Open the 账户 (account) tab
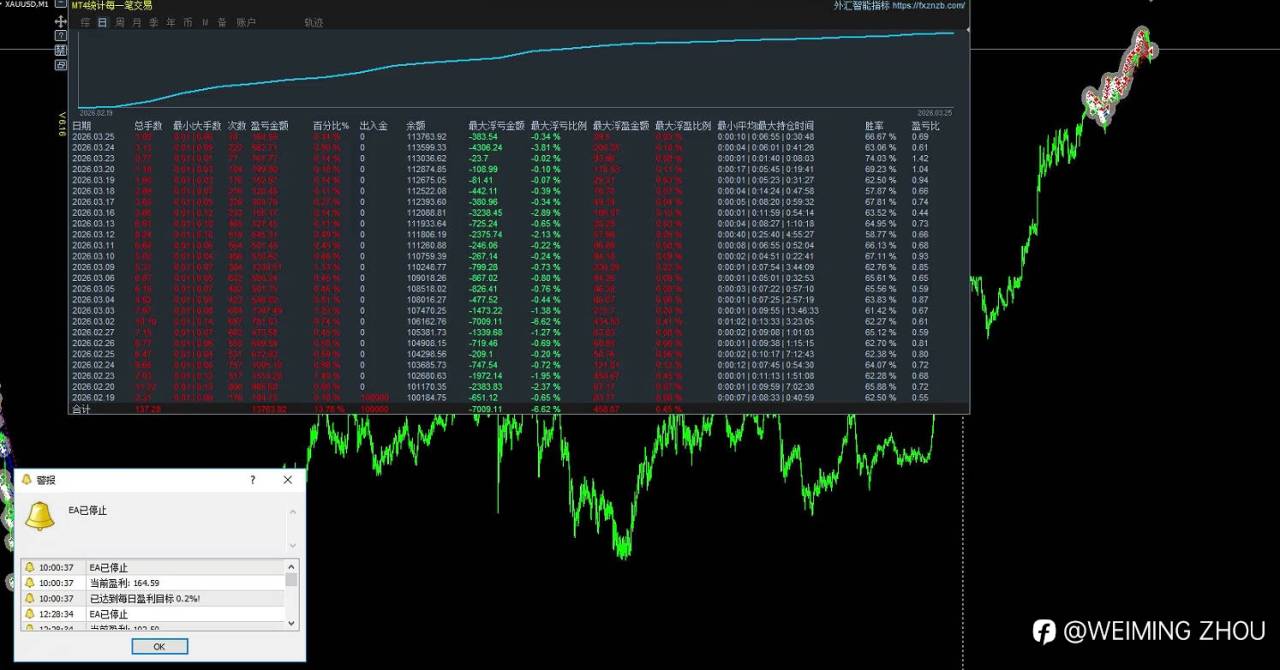Screen dimensions: 1280x670 pyautogui.click(x=246, y=22)
